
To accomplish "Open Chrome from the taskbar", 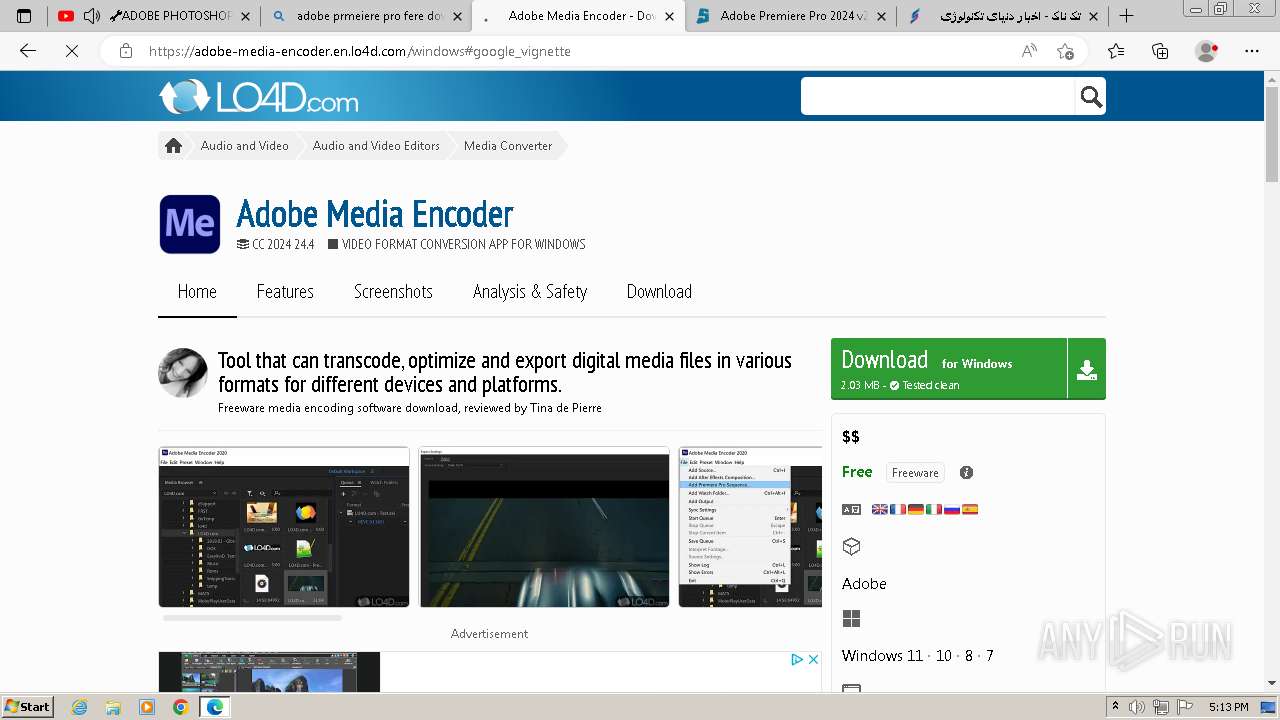I will 180,707.
